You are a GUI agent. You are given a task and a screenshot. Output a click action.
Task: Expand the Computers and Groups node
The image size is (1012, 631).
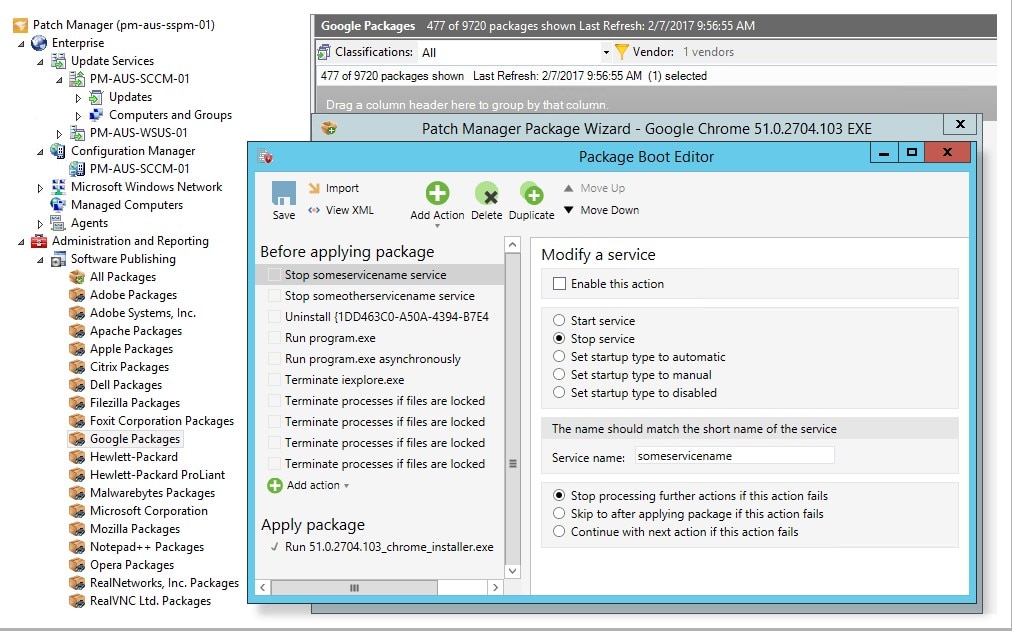[x=78, y=115]
